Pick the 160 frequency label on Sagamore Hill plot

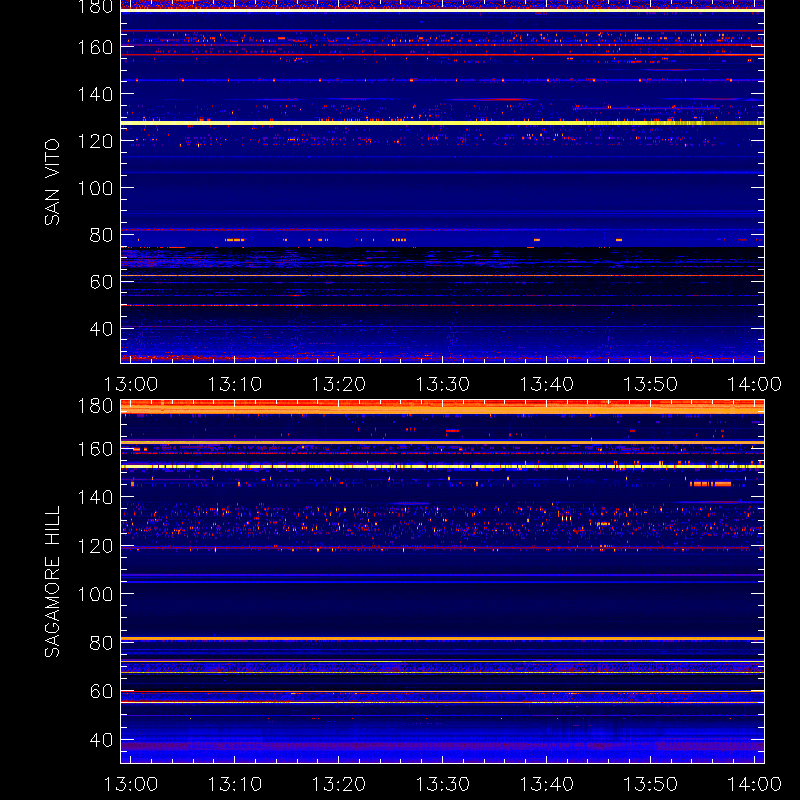[x=95, y=449]
